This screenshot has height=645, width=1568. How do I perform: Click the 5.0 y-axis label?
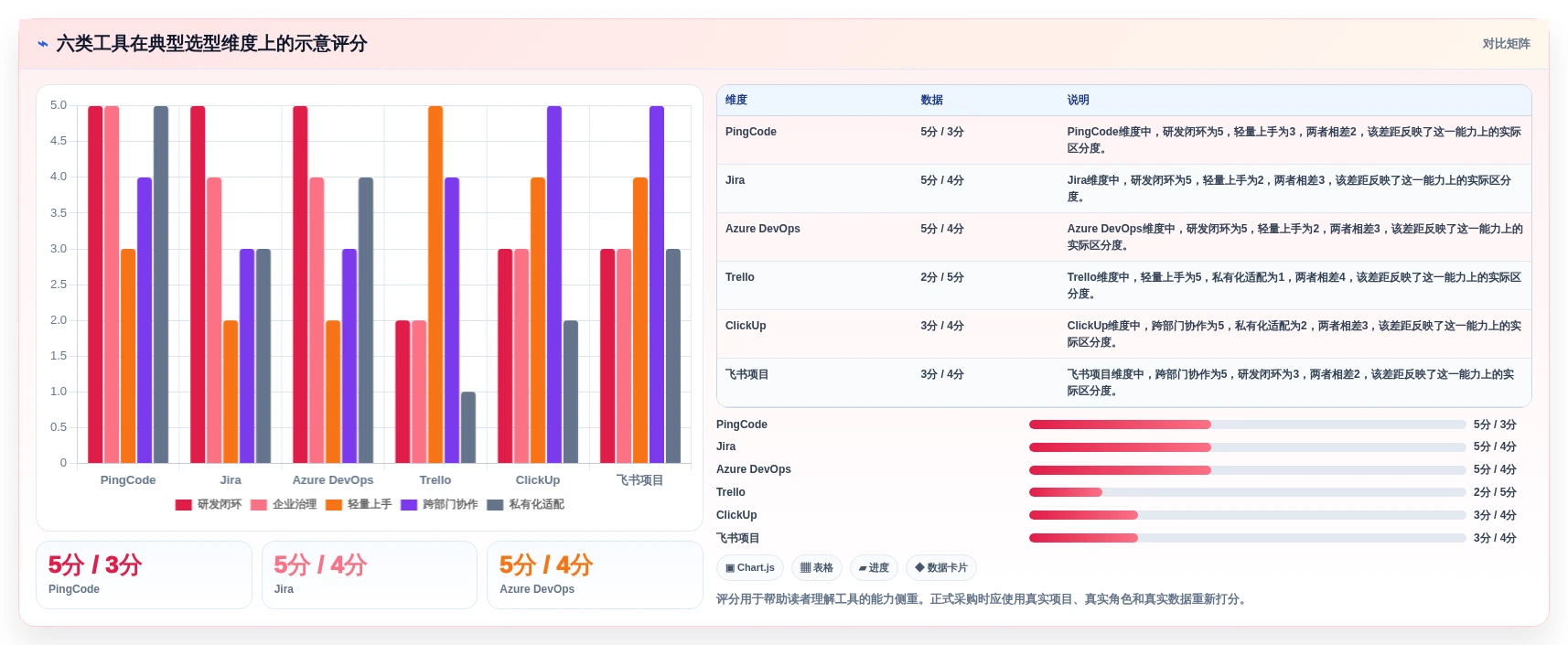(x=59, y=105)
